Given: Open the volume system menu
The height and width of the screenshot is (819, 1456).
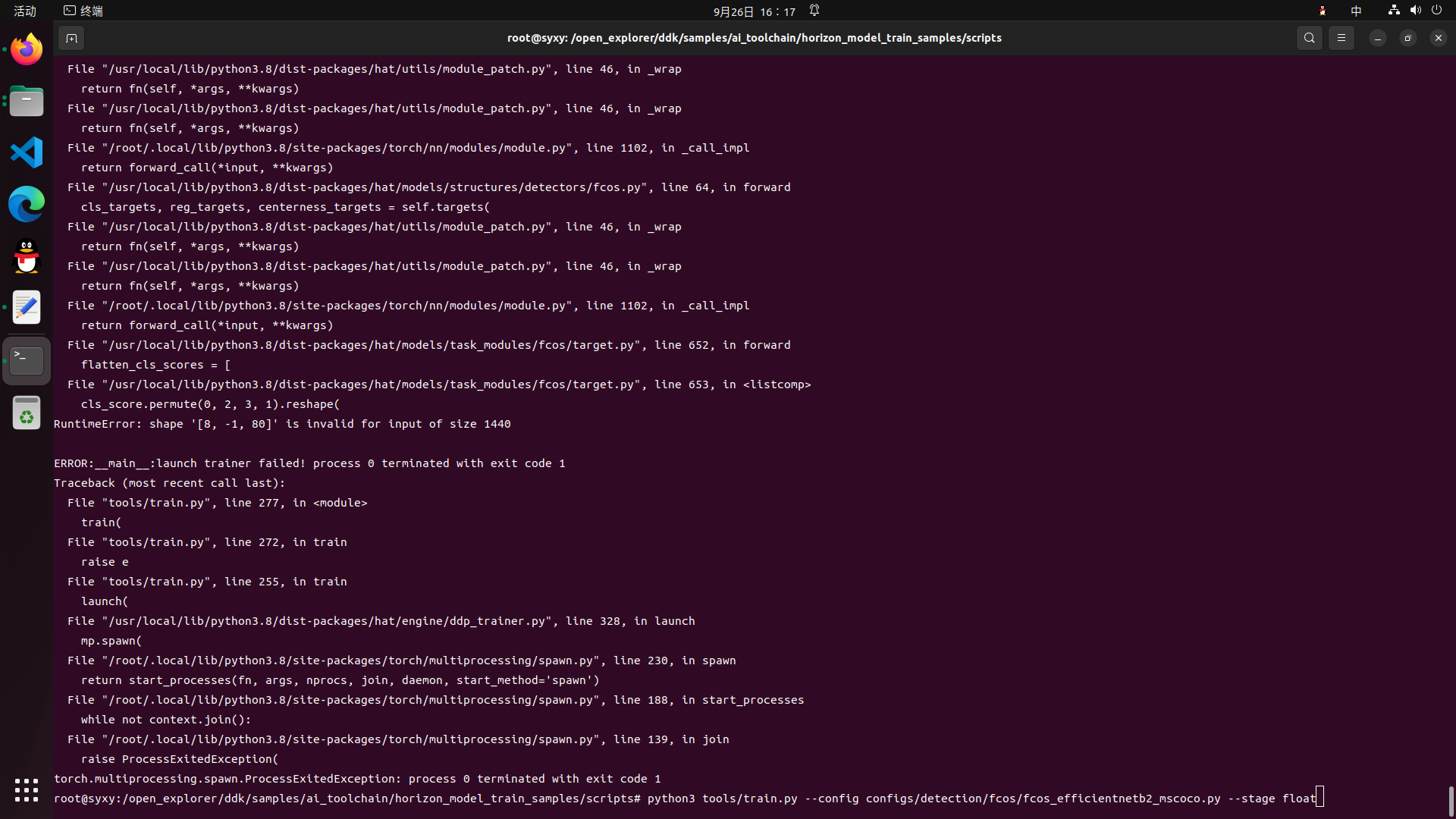Looking at the screenshot, I should pyautogui.click(x=1415, y=11).
